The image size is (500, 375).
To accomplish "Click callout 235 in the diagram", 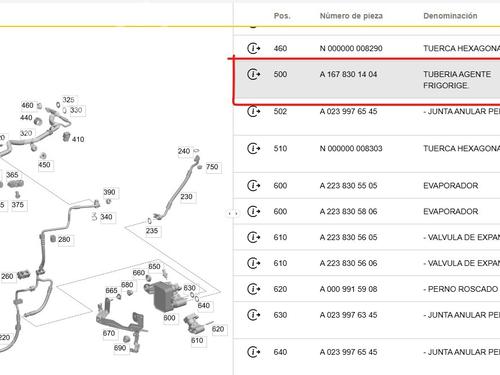I will [152, 231].
